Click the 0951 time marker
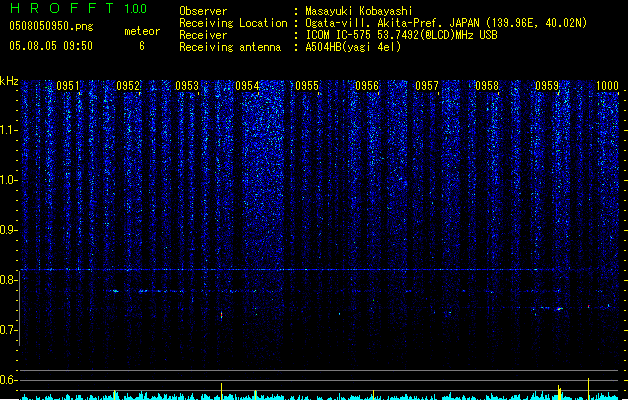Screen dimensions: 629x400 (68, 86)
